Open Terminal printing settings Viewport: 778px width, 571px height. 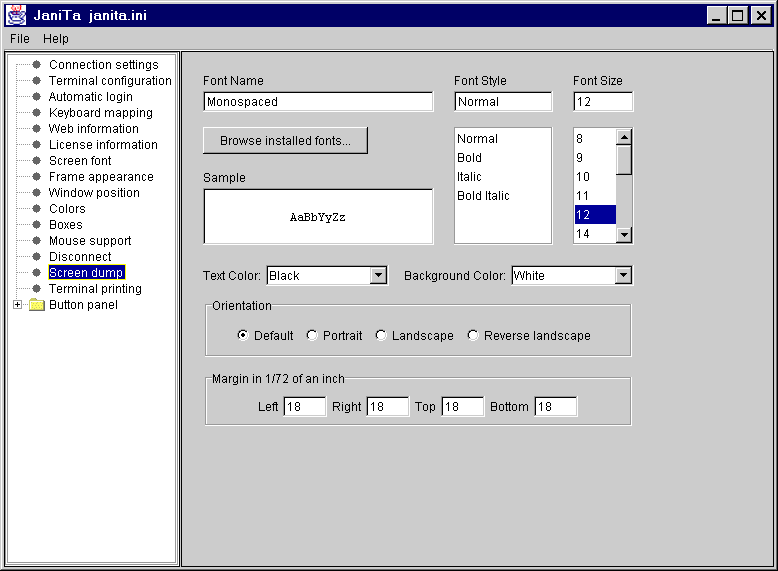(x=95, y=288)
